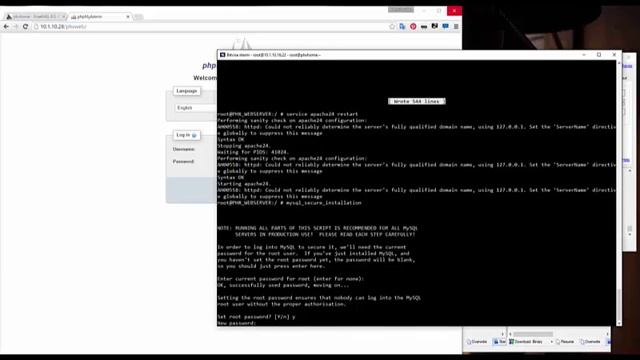Close the first Chrome tab
Screen dimensions: 640x360
63,17
